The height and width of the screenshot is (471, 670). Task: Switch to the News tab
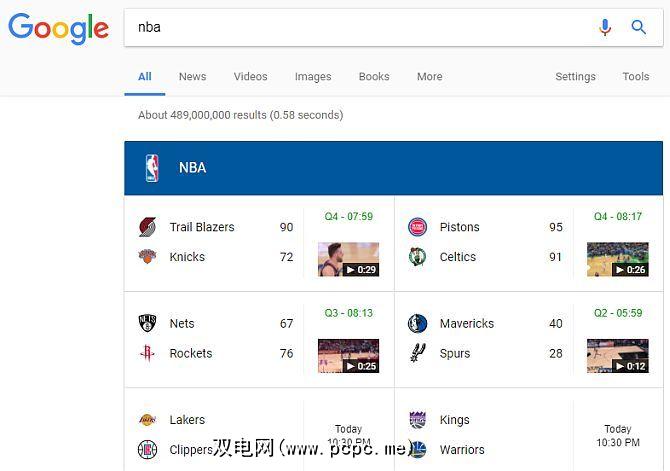192,77
